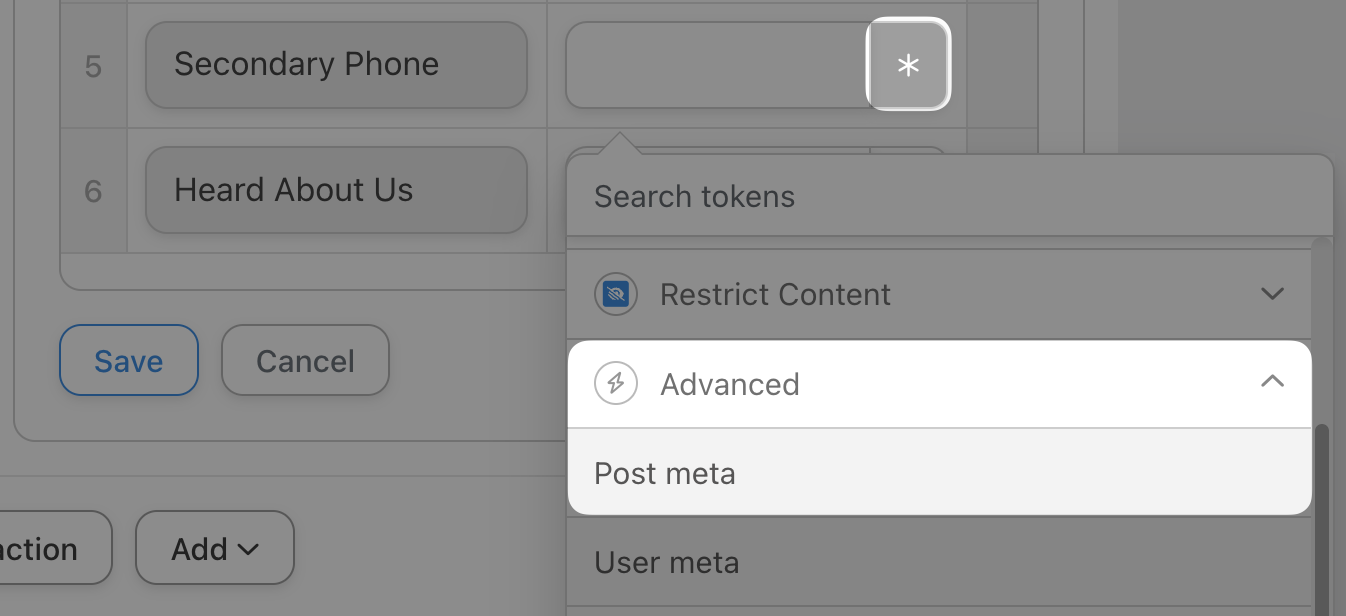The width and height of the screenshot is (1346, 616).
Task: Expand Restrict Content using its chevron arrow
Action: pyautogui.click(x=1272, y=294)
